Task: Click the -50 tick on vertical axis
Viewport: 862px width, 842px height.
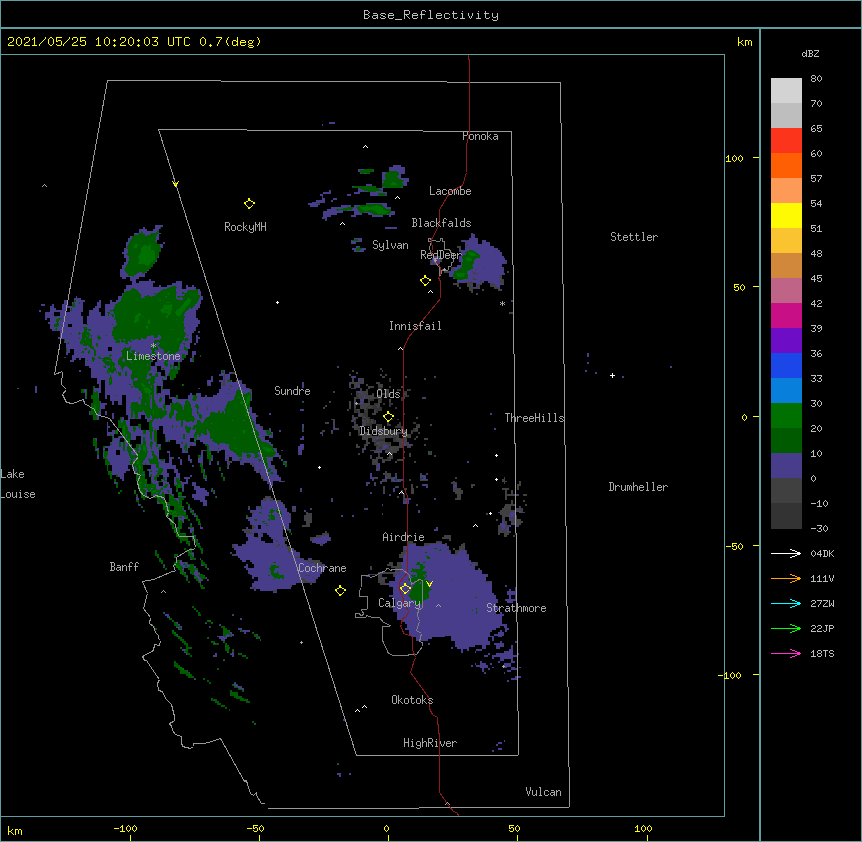Action: click(x=734, y=546)
